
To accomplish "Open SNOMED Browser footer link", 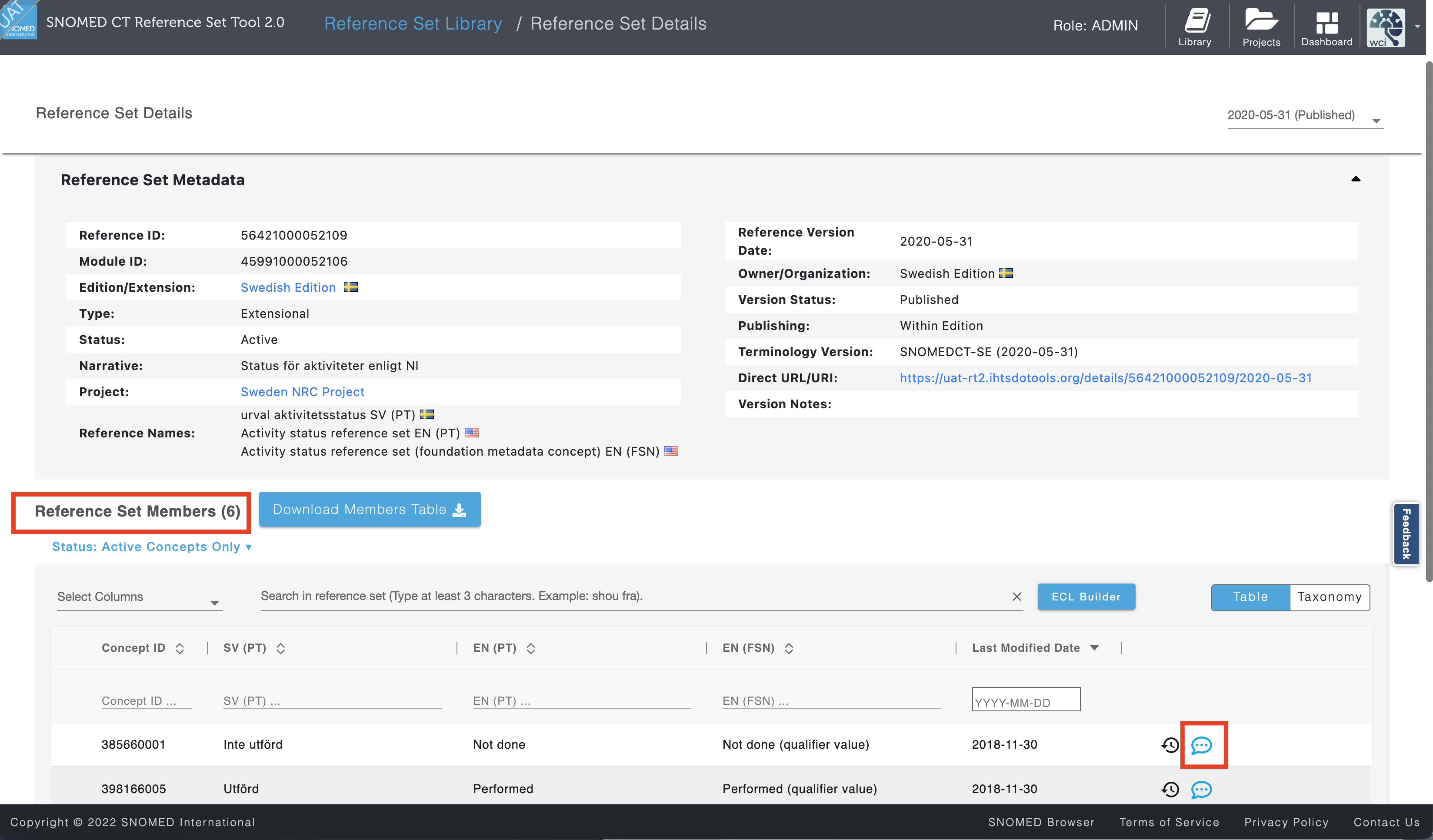I will tap(1041, 822).
